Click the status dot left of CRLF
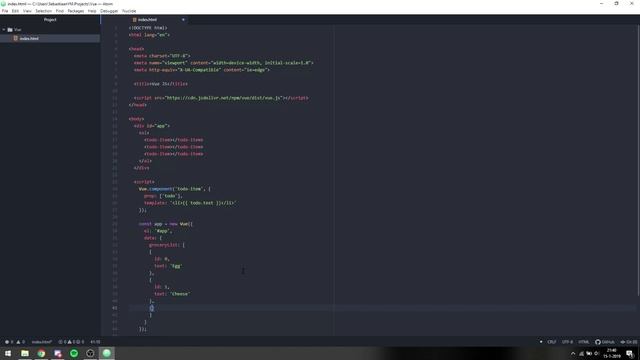This screenshot has width=640, height=360. click(x=541, y=342)
